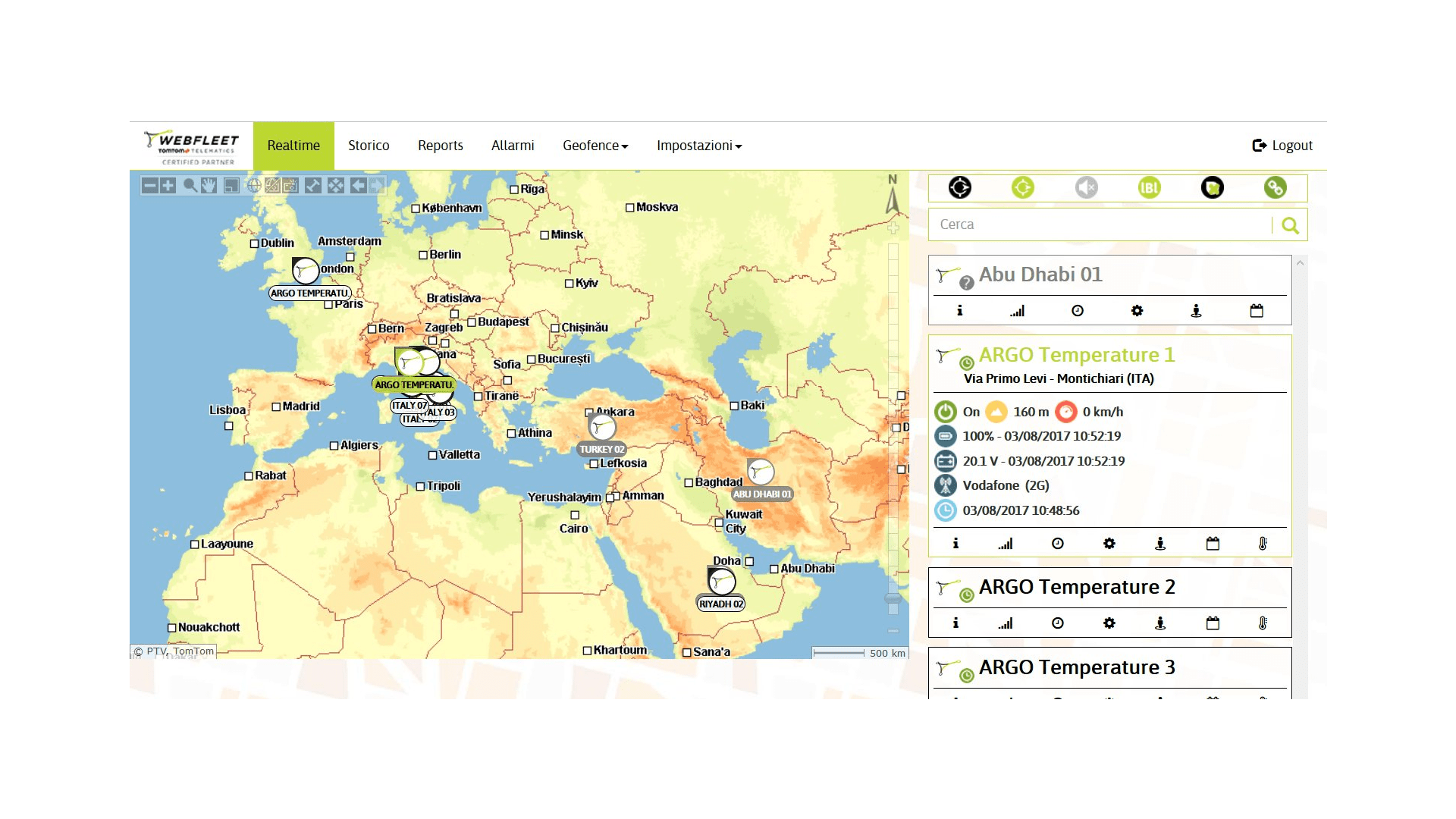Go back to previous map view arrow

pos(358,186)
